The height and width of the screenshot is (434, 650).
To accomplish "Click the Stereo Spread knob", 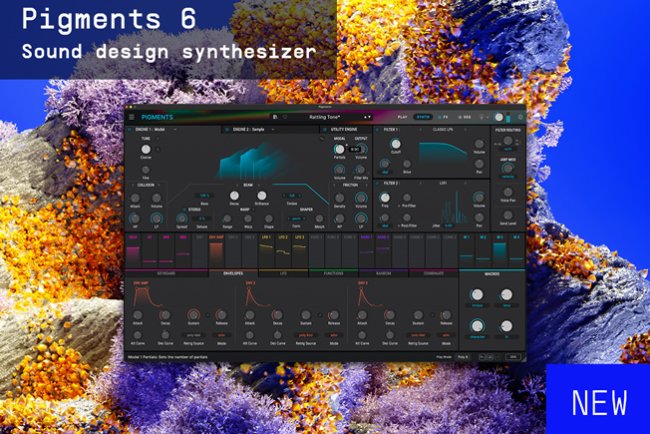I will point(182,218).
